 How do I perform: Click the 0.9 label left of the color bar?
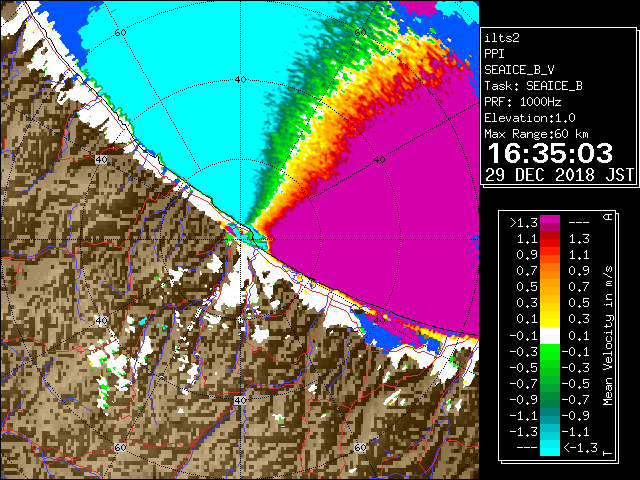click(x=527, y=255)
